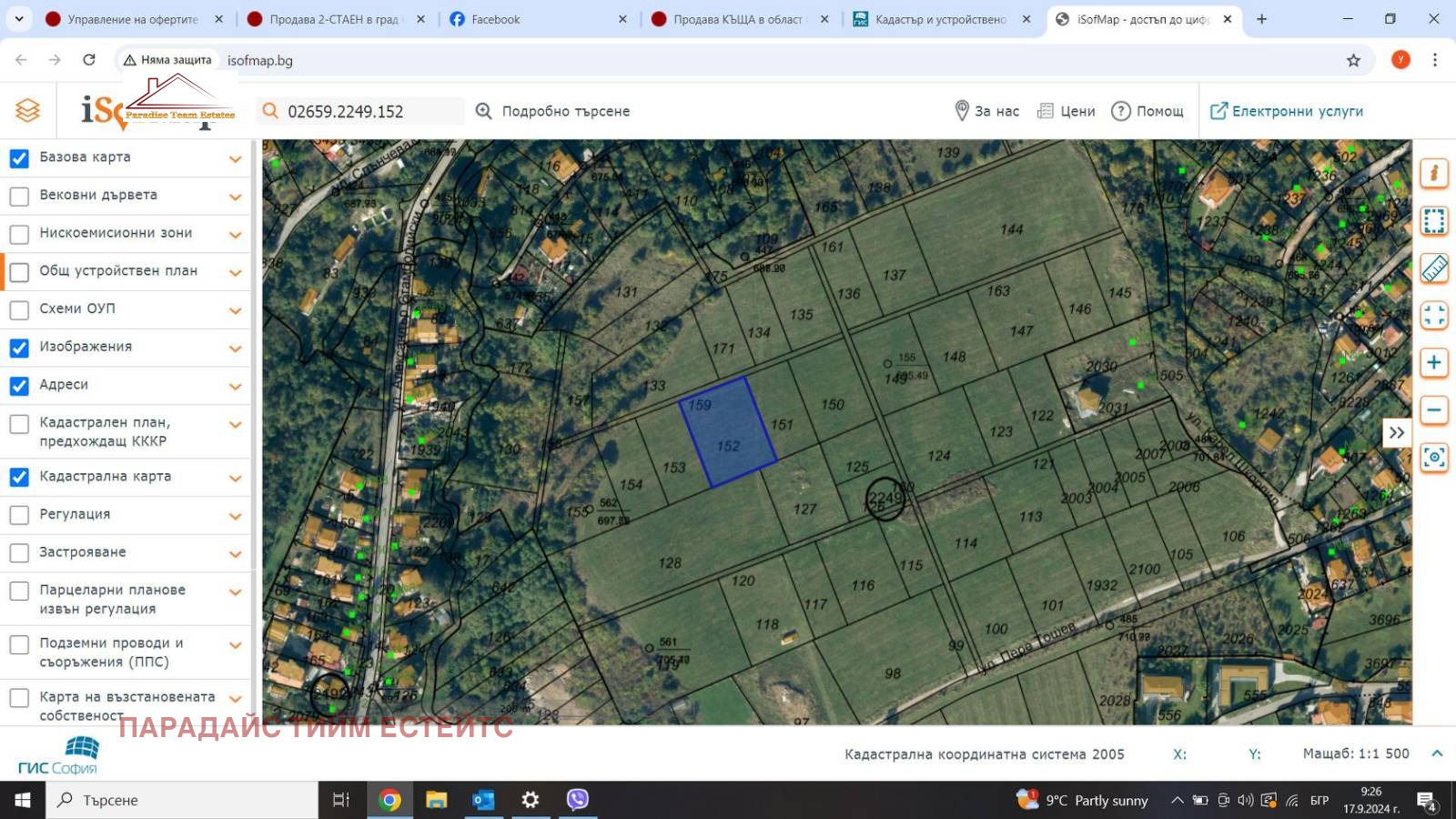1456x819 pixels.
Task: Enable the Регулация layer checkbox
Action: 19,515
